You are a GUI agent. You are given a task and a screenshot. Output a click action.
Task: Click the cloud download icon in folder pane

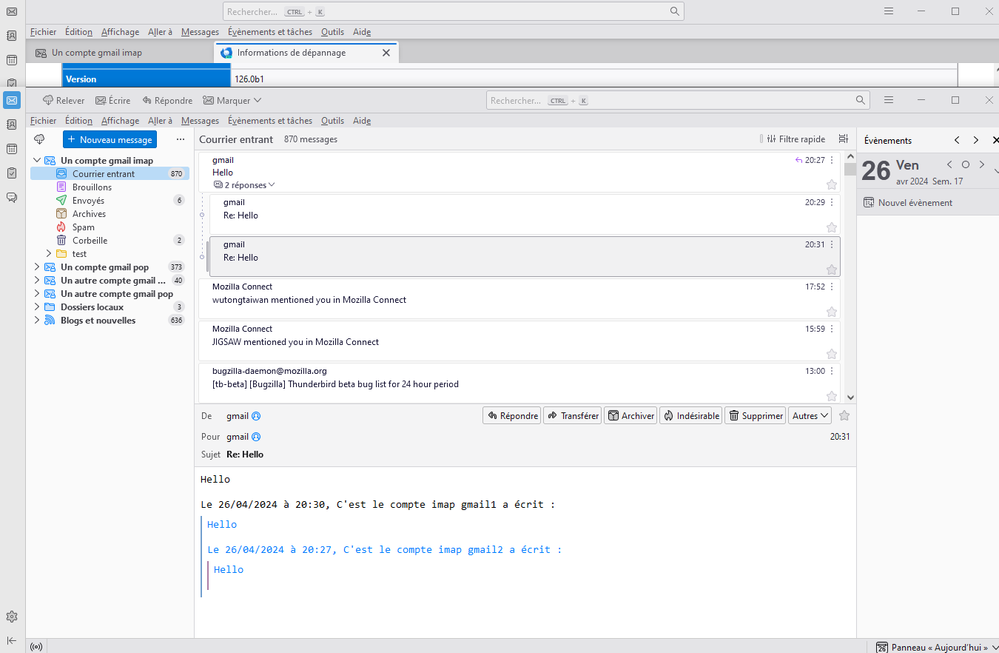[40, 140]
